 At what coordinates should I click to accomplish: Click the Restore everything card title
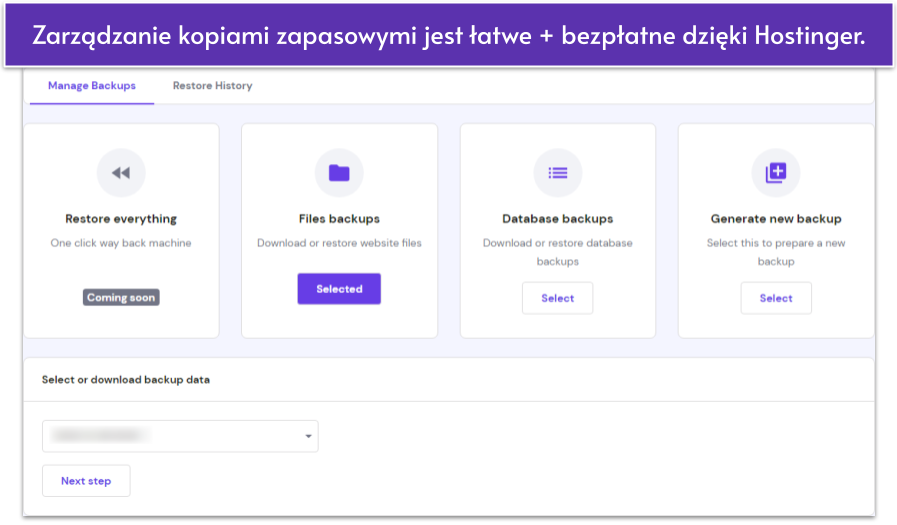pyautogui.click(x=121, y=219)
